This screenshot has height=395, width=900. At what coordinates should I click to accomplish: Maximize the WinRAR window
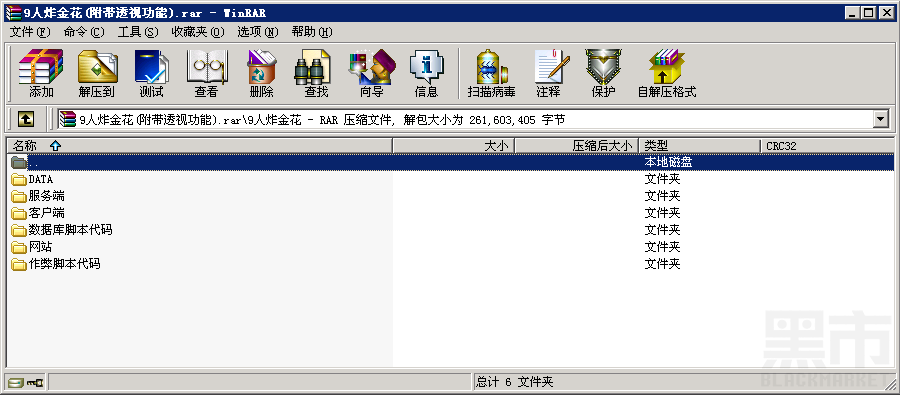[869, 13]
